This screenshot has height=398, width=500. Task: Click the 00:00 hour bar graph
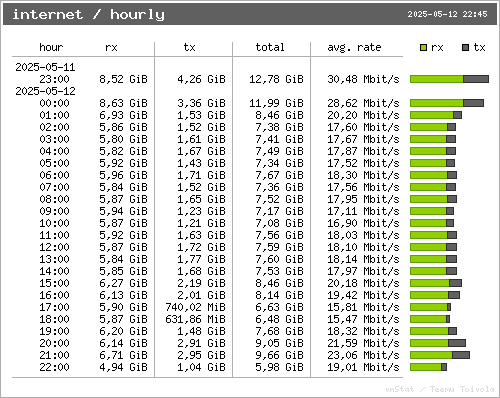coord(447,103)
